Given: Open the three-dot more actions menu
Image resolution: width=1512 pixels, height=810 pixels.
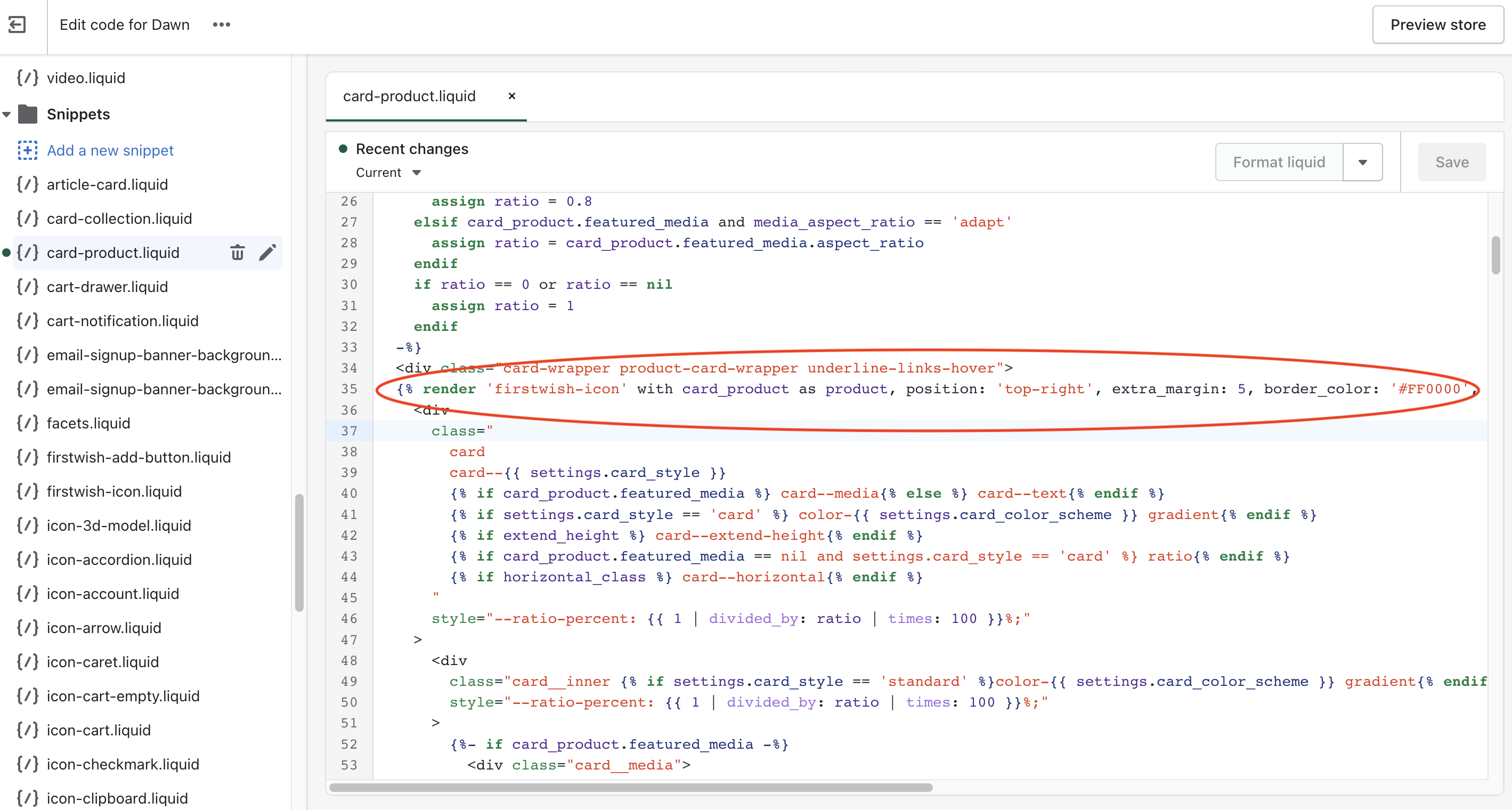Looking at the screenshot, I should 221,25.
